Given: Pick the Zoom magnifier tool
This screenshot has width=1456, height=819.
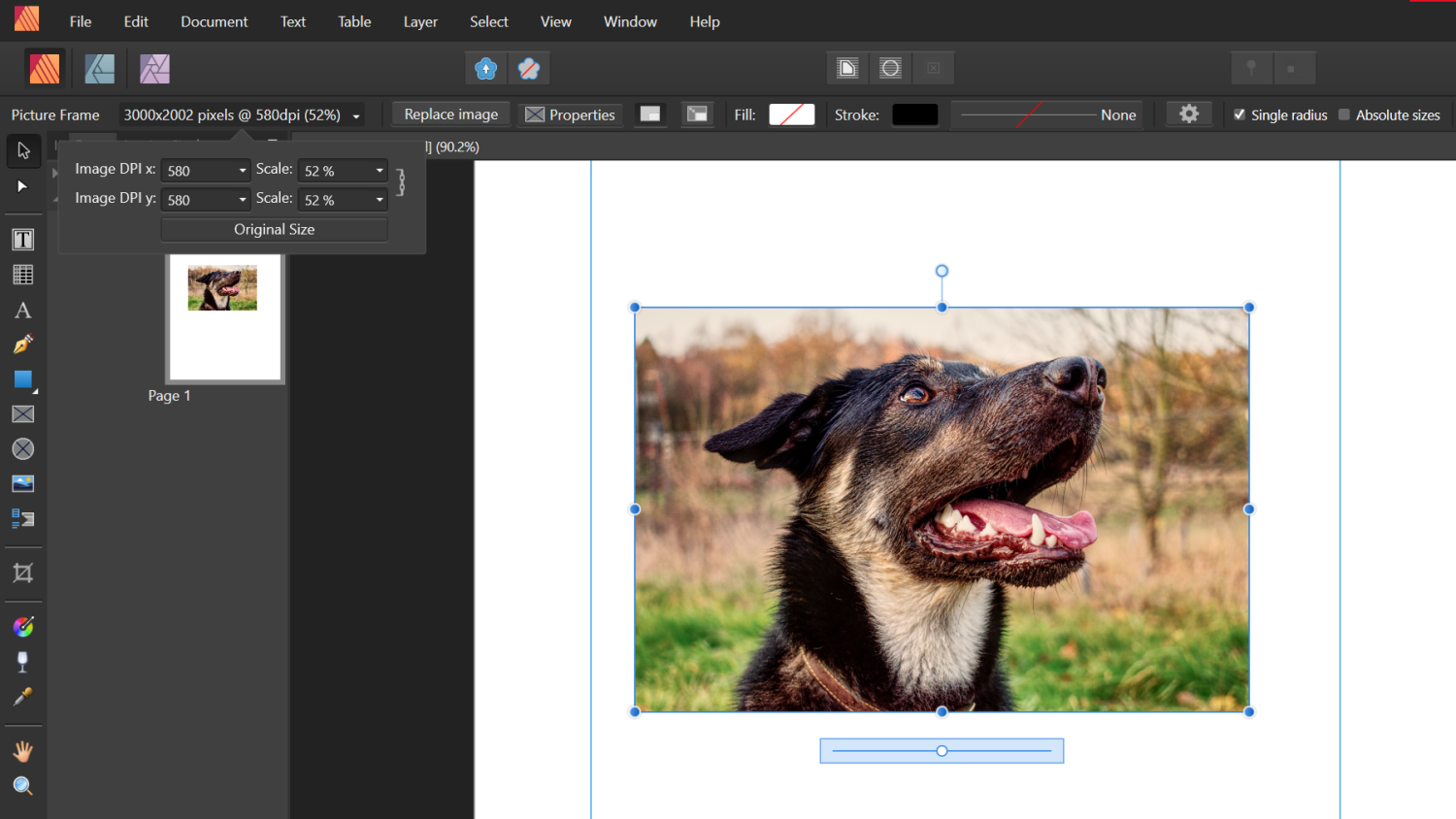Looking at the screenshot, I should 23,786.
